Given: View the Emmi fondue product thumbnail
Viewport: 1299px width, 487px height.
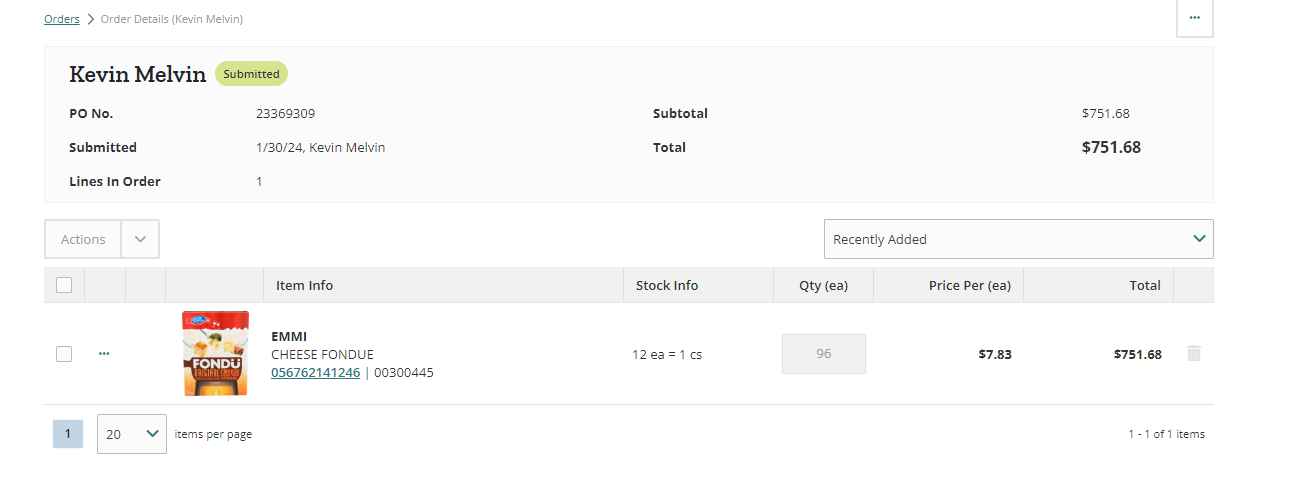Looking at the screenshot, I should pyautogui.click(x=215, y=353).
